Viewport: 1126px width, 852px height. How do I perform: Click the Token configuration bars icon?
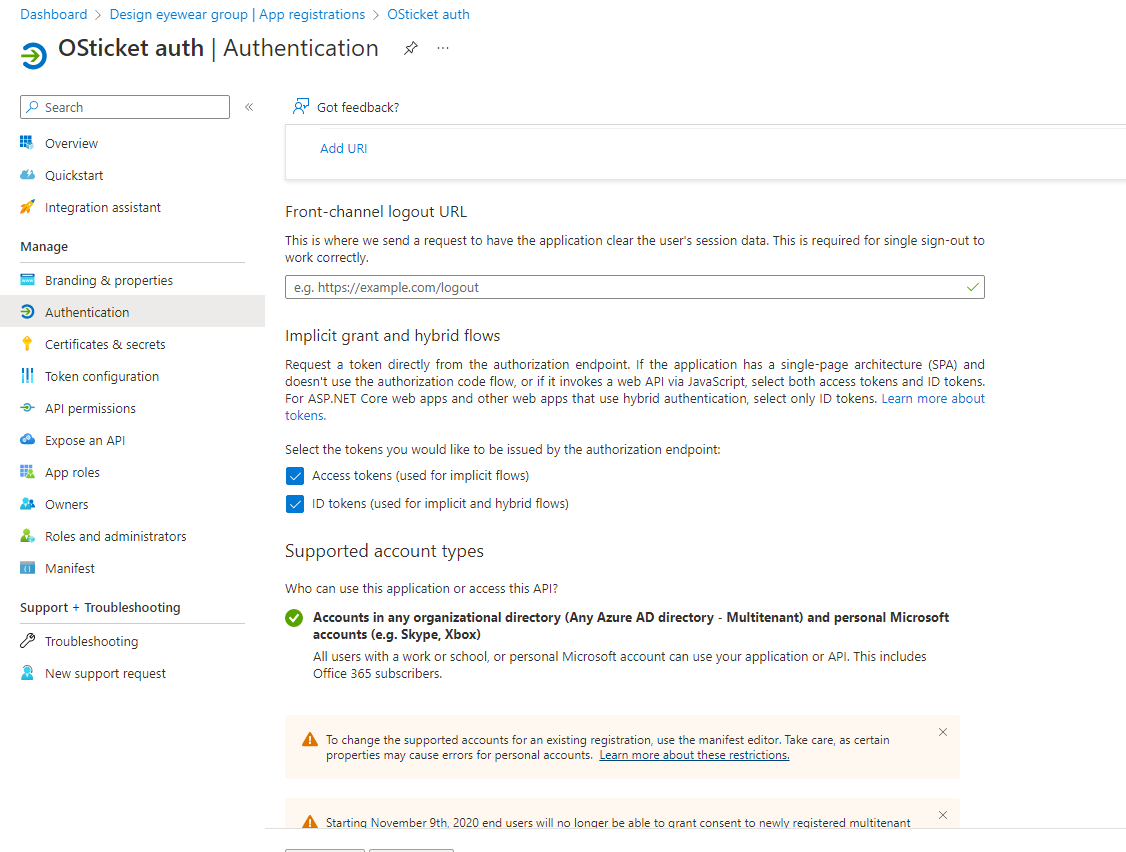pyautogui.click(x=27, y=376)
